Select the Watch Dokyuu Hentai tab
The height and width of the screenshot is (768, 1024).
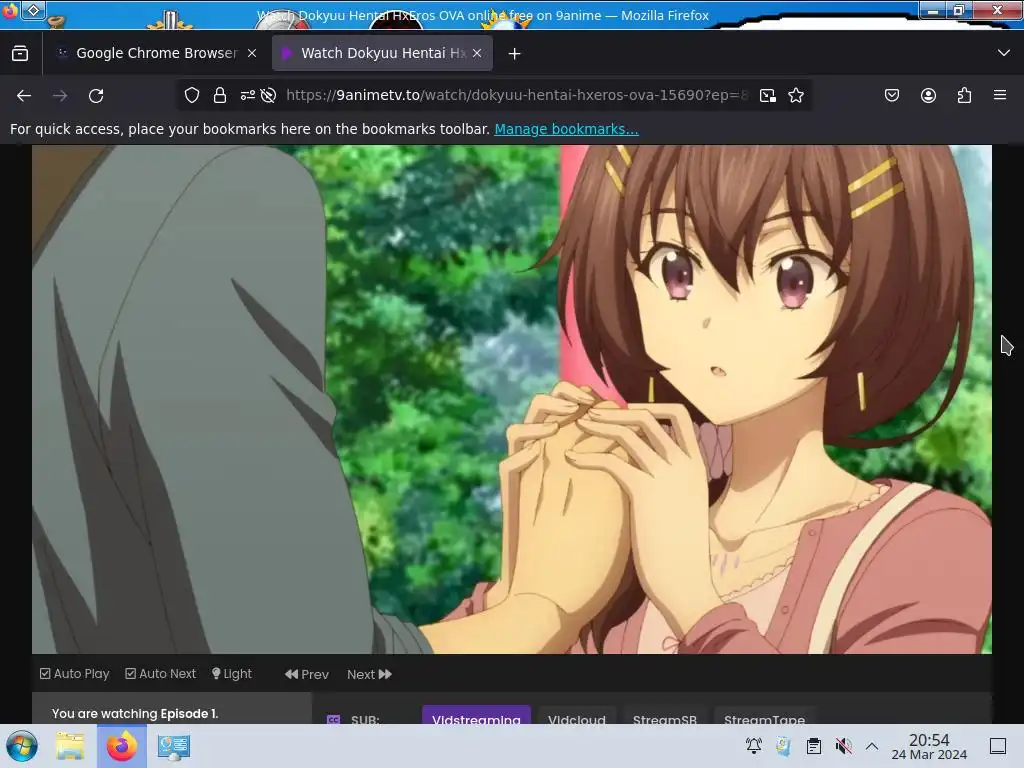point(382,53)
